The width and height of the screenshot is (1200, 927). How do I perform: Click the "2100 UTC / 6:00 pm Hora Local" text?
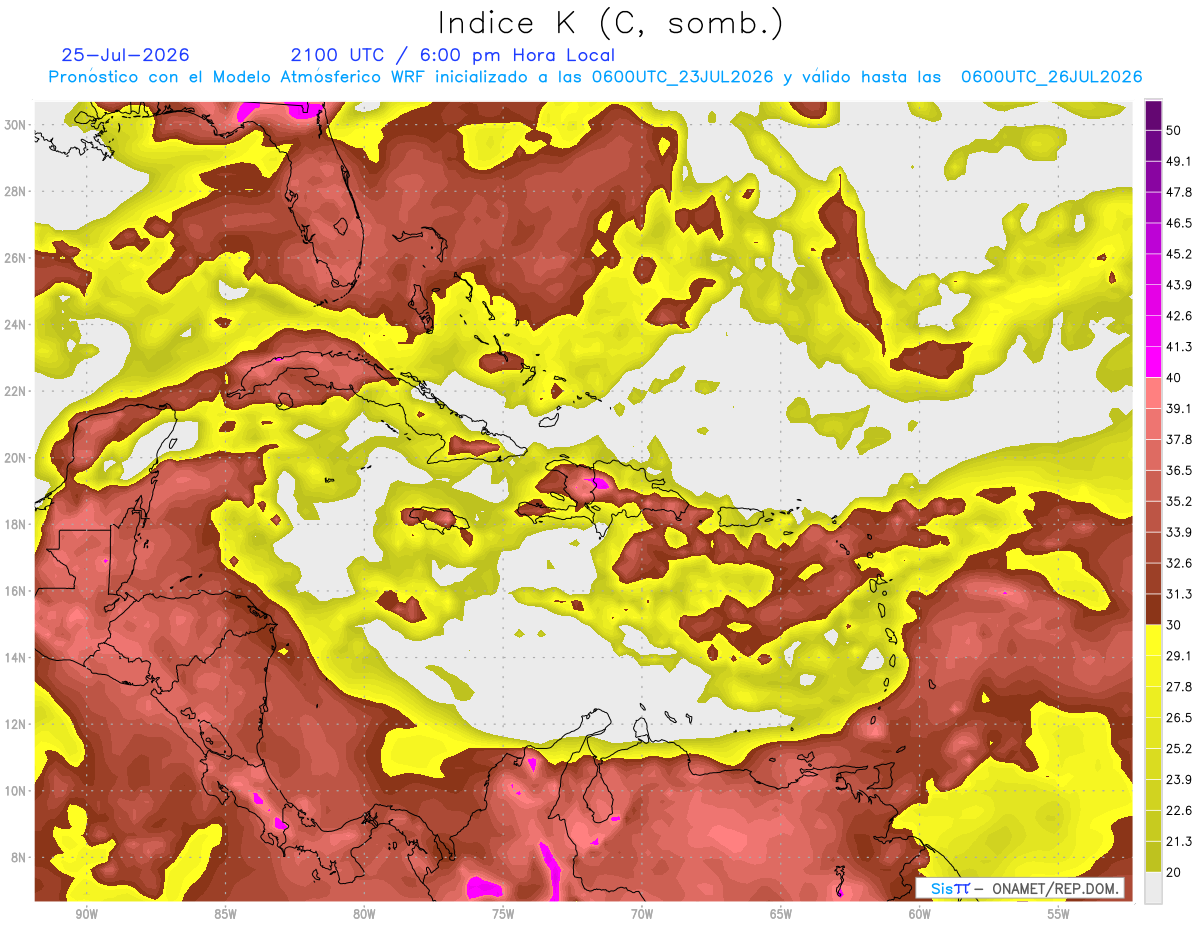(452, 55)
